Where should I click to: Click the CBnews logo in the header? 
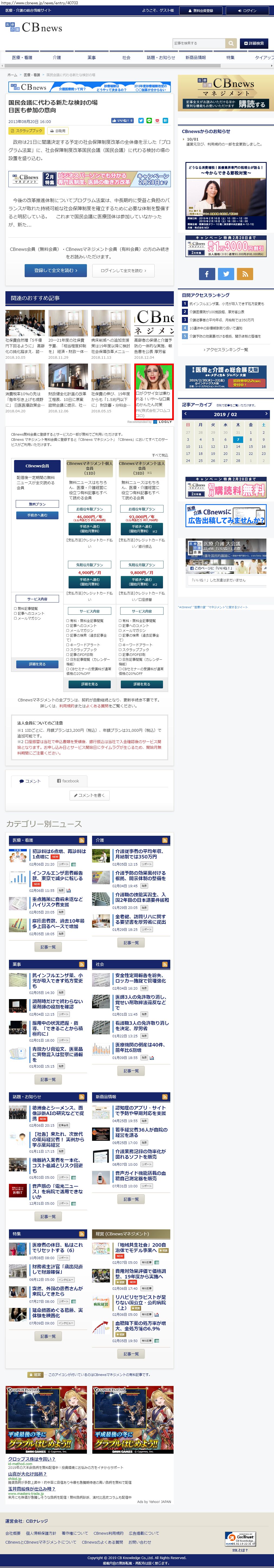pos(34,27)
